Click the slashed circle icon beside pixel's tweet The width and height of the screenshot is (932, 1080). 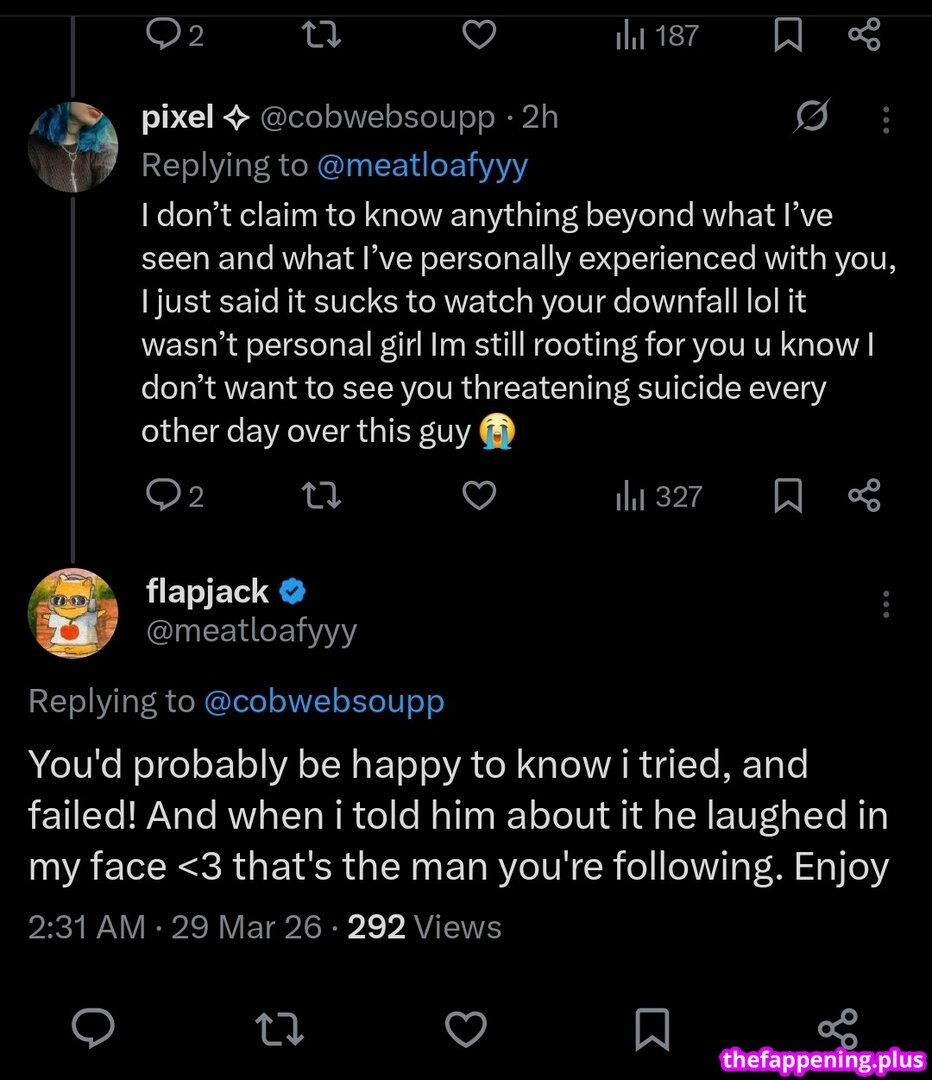click(811, 120)
